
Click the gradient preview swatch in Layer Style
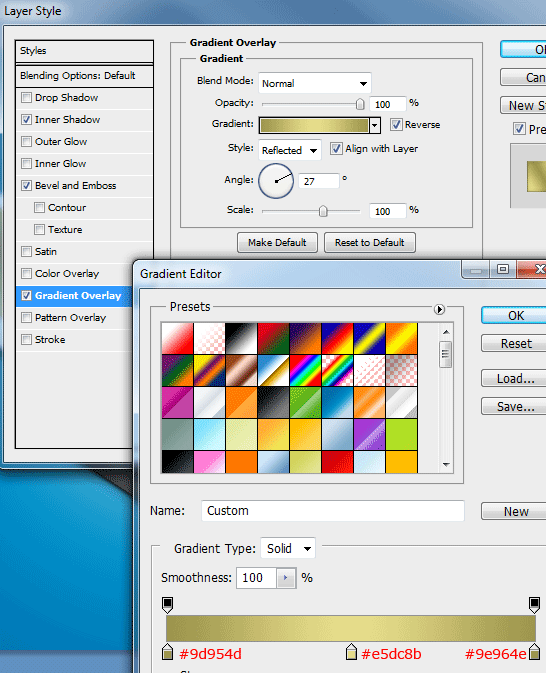pyautogui.click(x=314, y=125)
